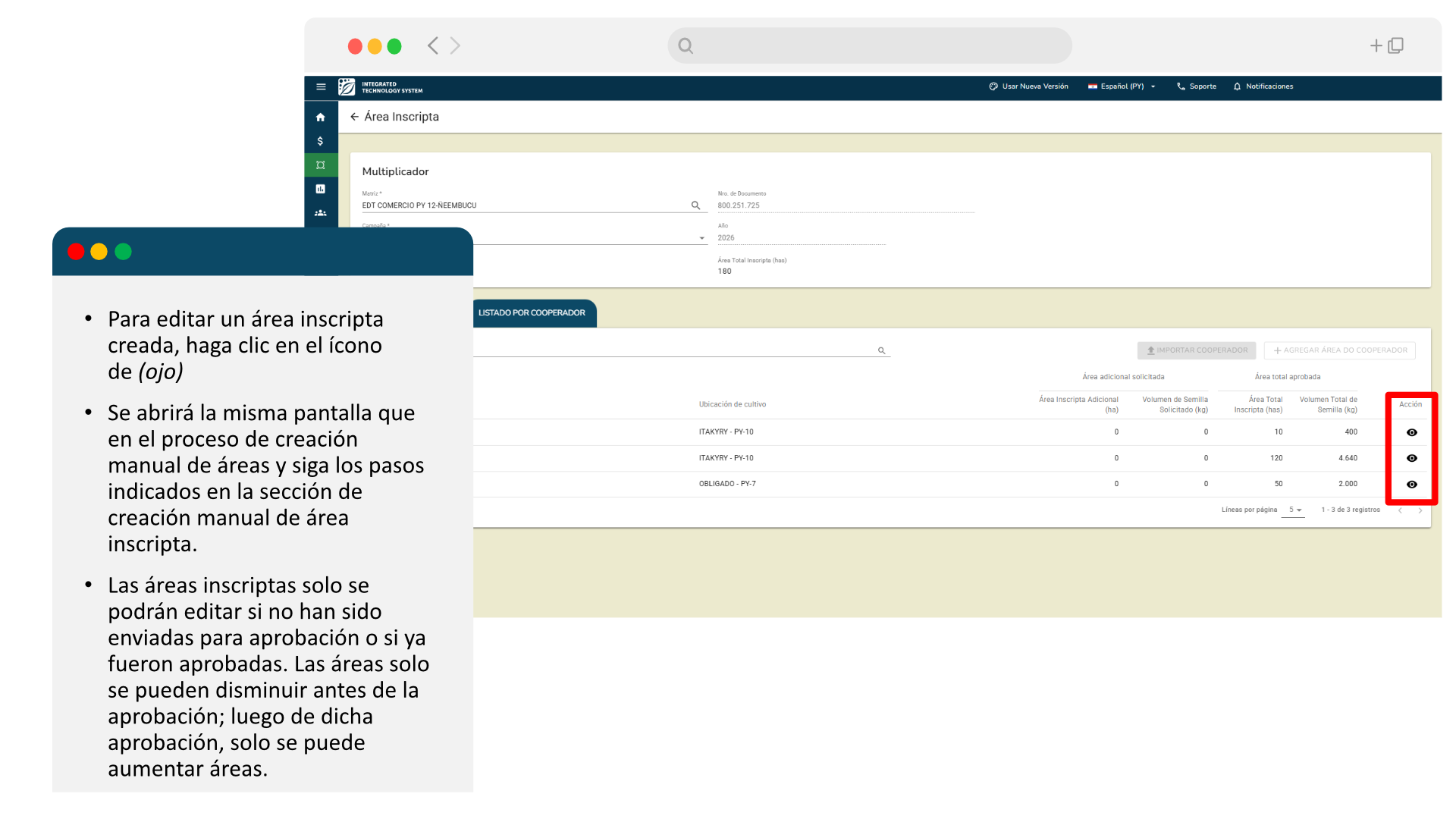
Task: Go to Home in the sidebar
Action: [x=321, y=118]
